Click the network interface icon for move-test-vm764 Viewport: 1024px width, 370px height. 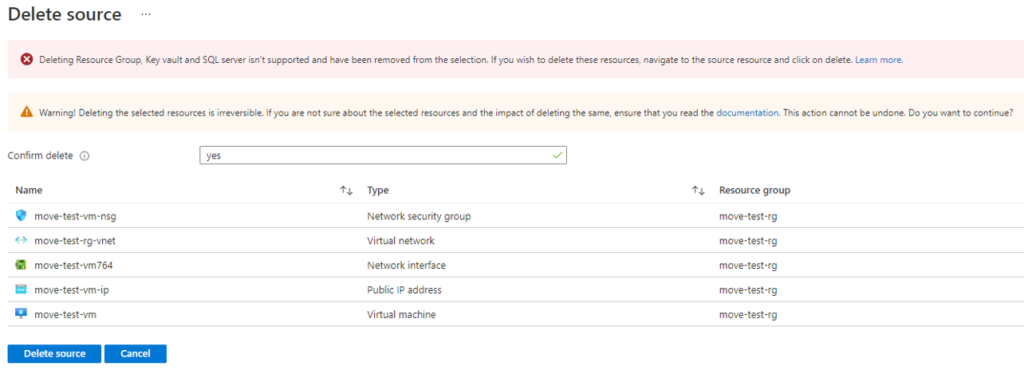(21, 265)
